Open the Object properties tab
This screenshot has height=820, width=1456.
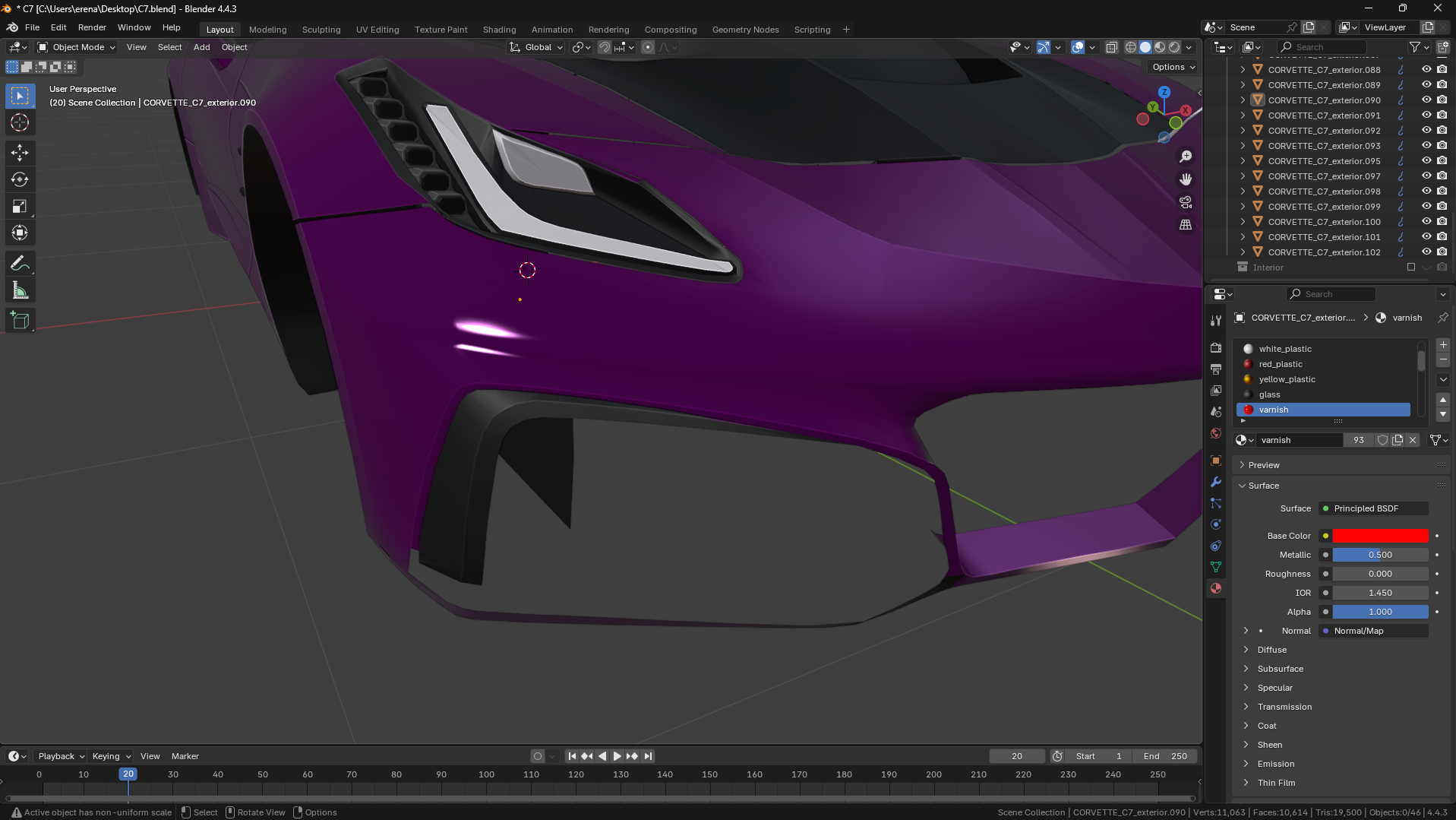click(1216, 461)
